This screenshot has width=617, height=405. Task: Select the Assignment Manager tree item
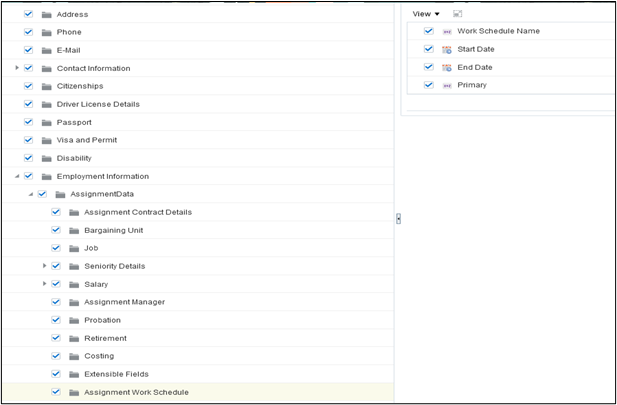tap(124, 302)
